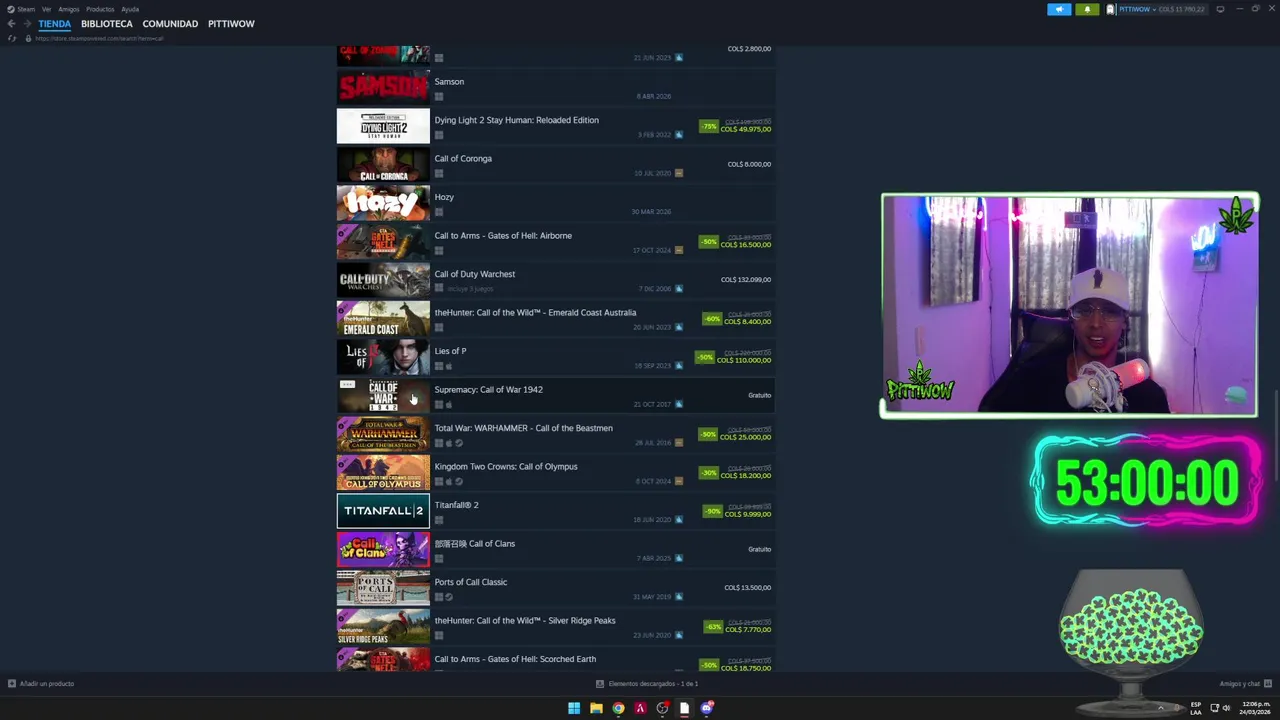Image resolution: width=1280 pixels, height=720 pixels.
Task: Open the Steam menu
Action: tap(22, 9)
